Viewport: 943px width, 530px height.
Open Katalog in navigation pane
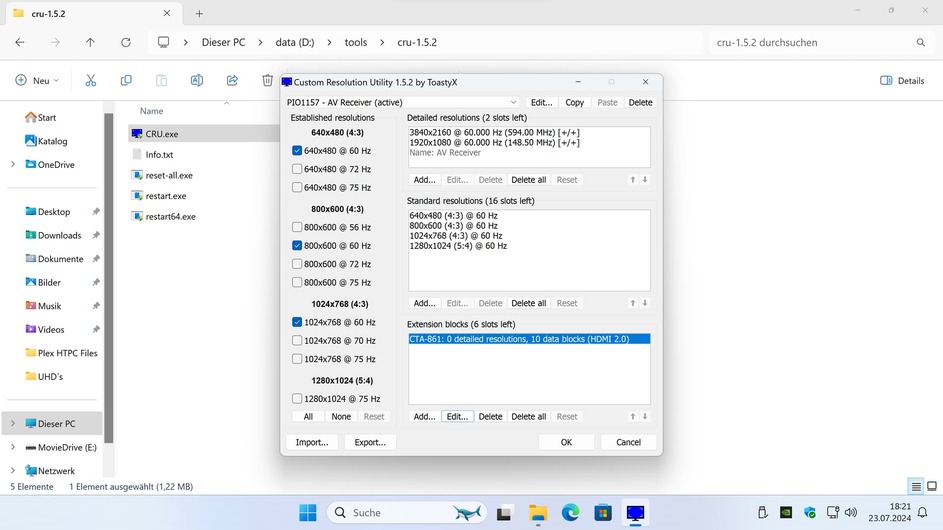(x=46, y=141)
